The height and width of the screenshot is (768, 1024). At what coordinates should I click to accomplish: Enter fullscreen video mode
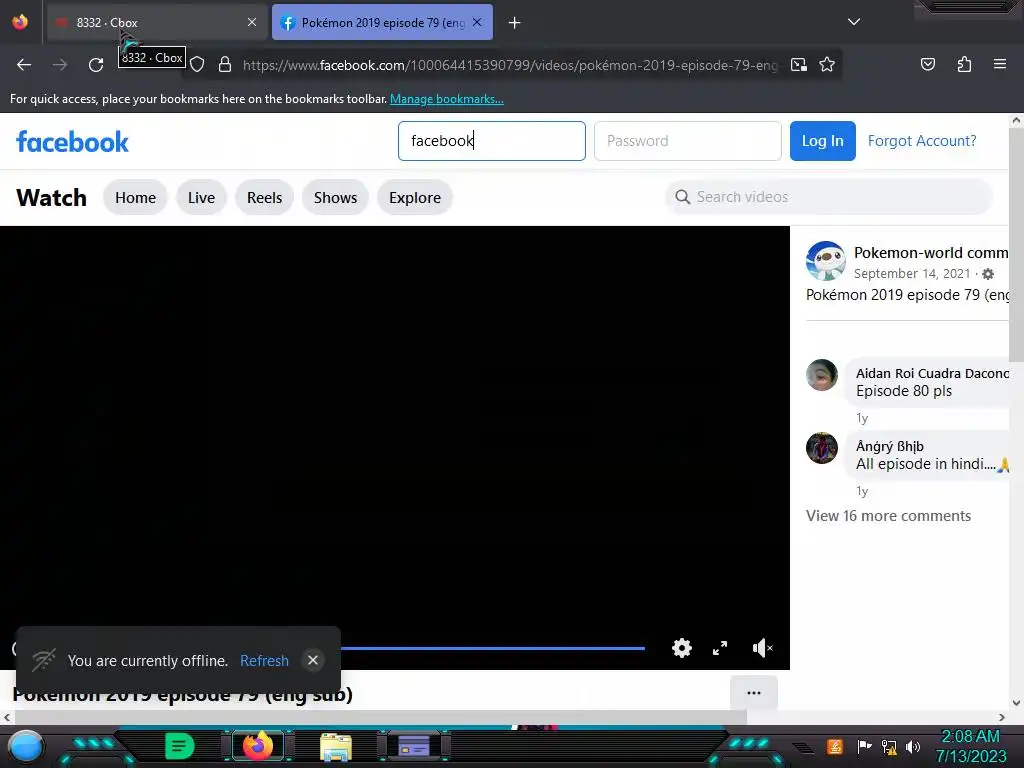(720, 648)
